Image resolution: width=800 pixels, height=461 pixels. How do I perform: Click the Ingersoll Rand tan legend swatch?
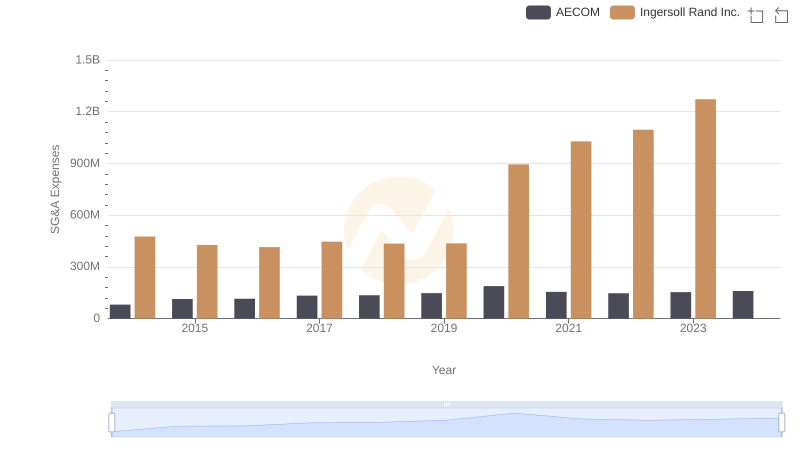pyautogui.click(x=622, y=12)
